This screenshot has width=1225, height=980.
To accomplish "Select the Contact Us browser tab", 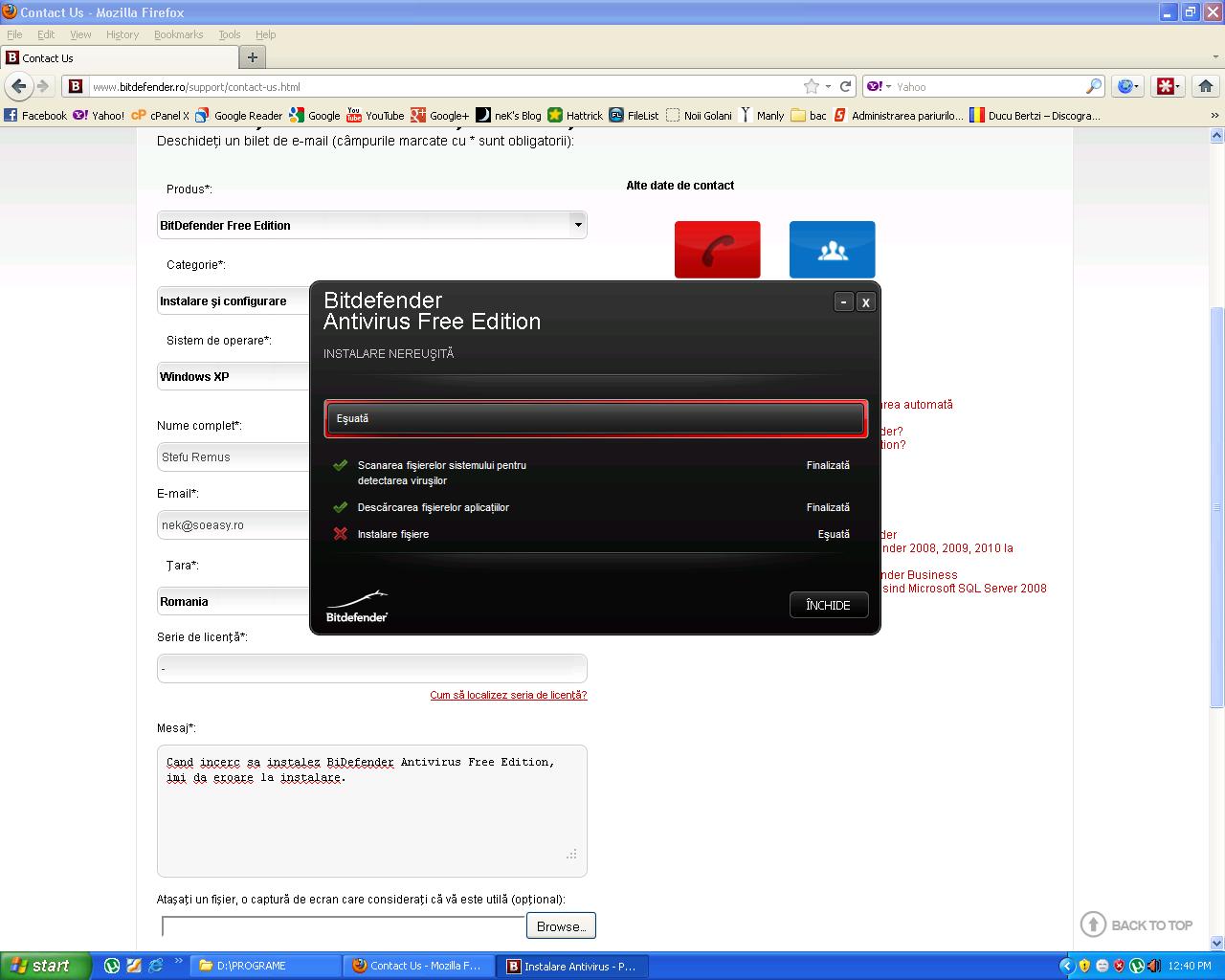I will click(118, 57).
